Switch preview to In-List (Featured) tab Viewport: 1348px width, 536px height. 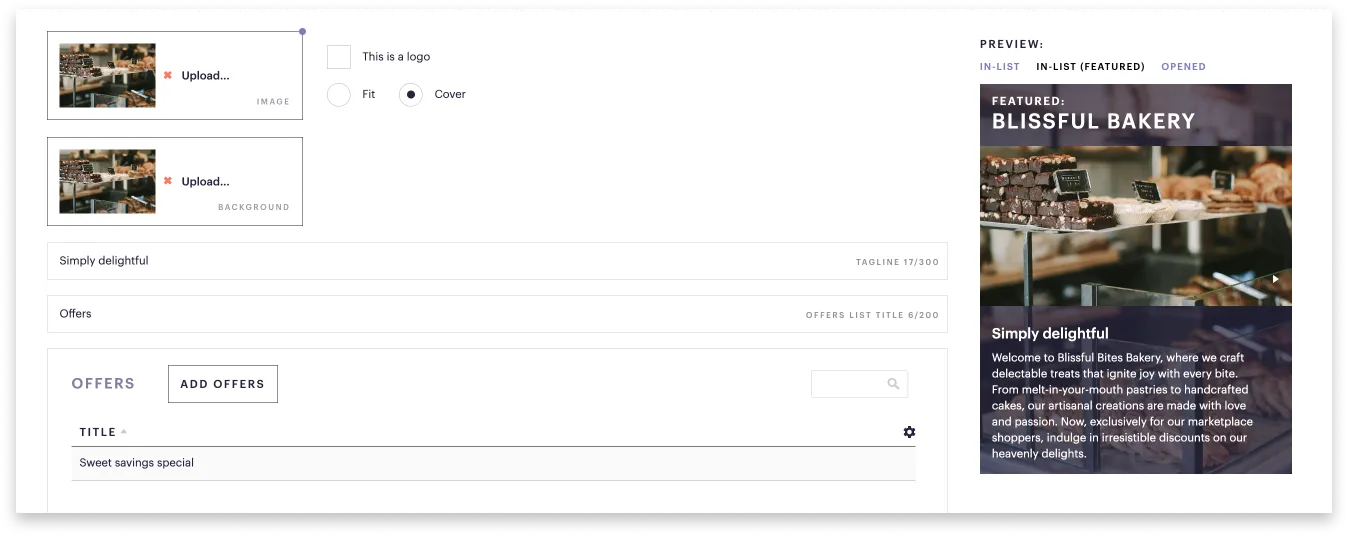click(x=1090, y=67)
